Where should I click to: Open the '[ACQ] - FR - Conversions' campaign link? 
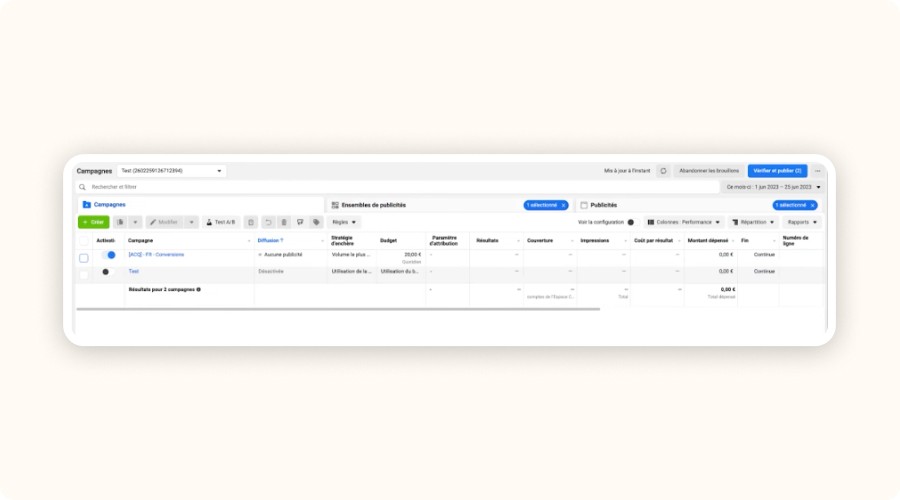tap(156, 255)
